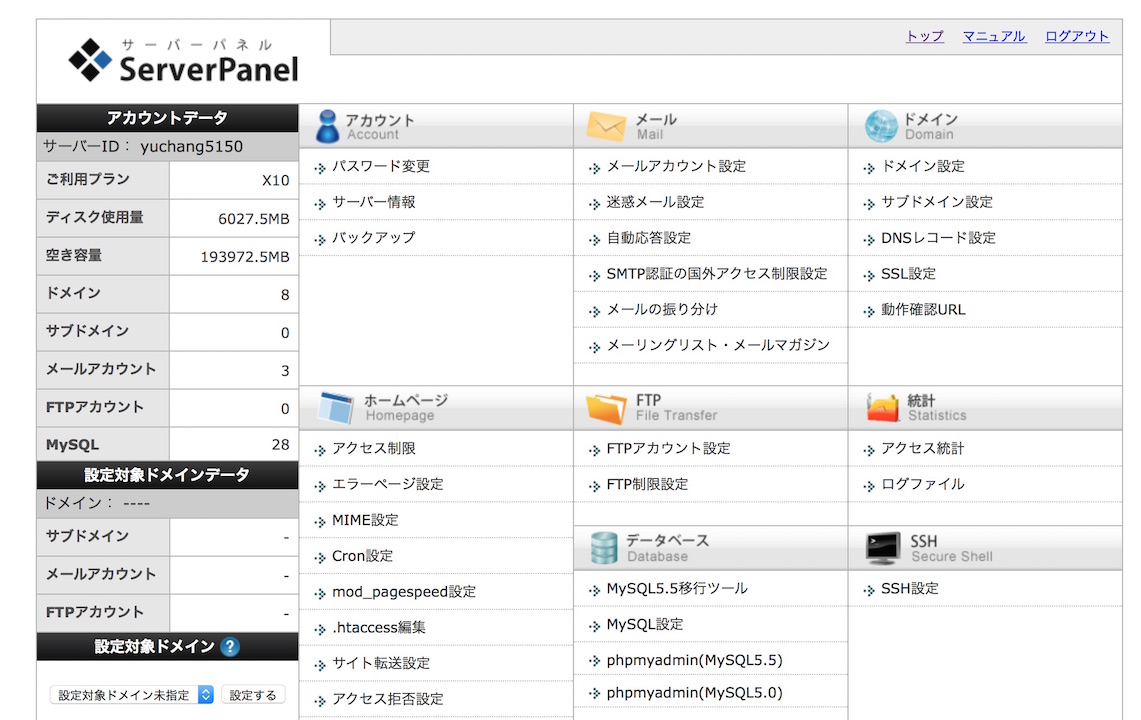Open パスワード変更

pyautogui.click(x=381, y=166)
